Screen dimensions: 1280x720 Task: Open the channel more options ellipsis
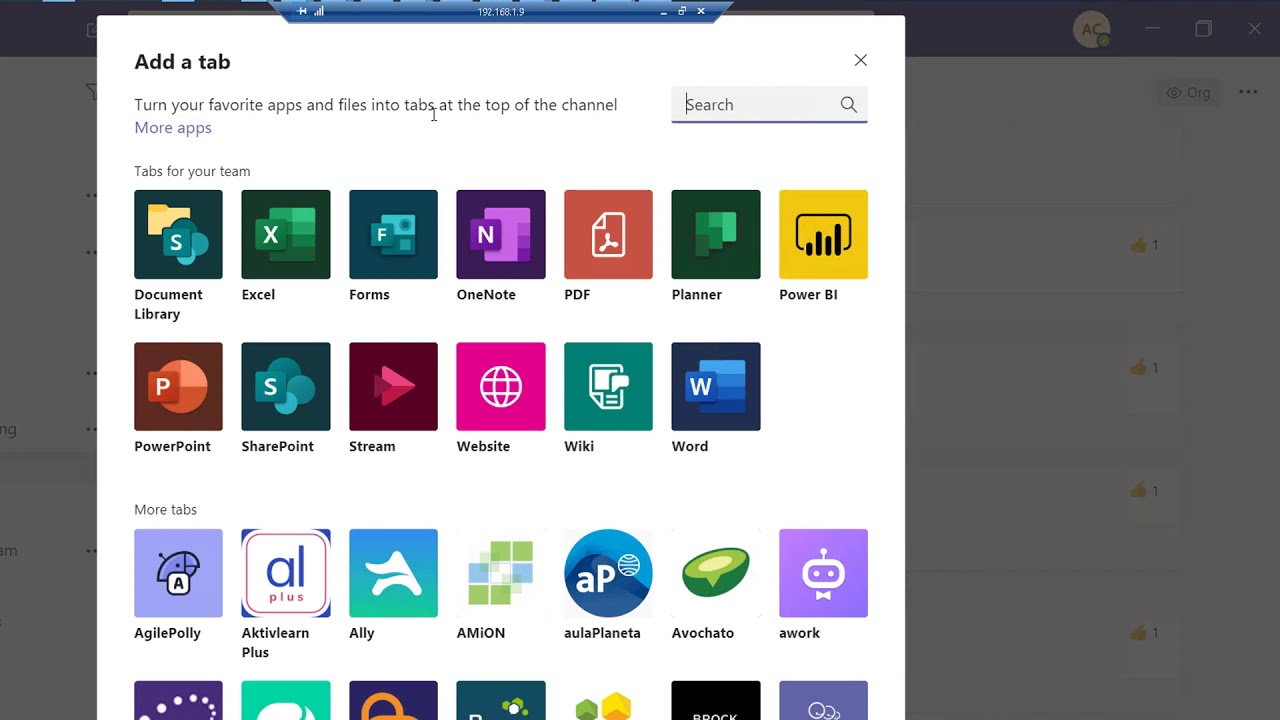tap(1248, 92)
